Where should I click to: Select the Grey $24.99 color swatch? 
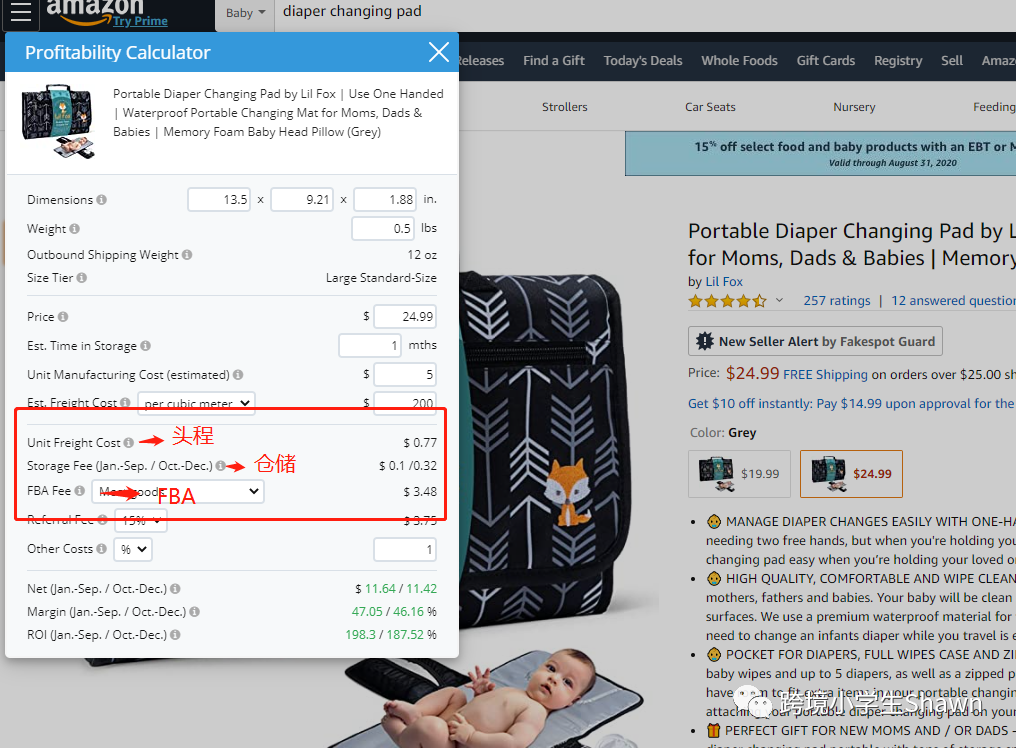point(851,474)
